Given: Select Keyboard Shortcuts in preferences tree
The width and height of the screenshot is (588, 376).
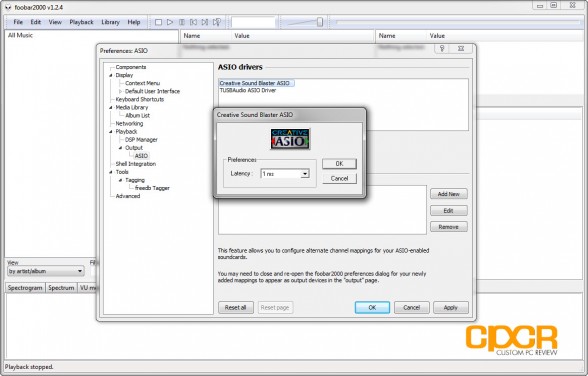Looking at the screenshot, I should pos(140,99).
